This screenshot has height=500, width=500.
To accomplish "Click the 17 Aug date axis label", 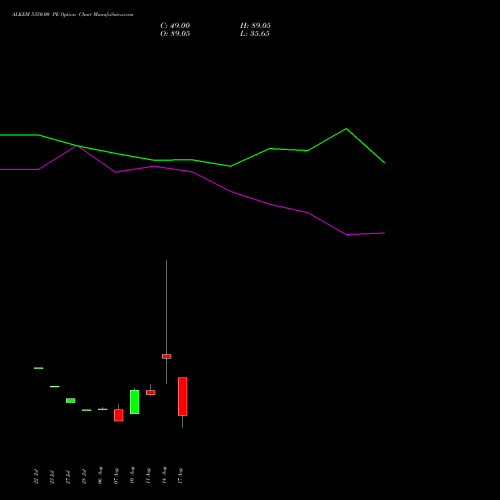I will tap(180, 475).
